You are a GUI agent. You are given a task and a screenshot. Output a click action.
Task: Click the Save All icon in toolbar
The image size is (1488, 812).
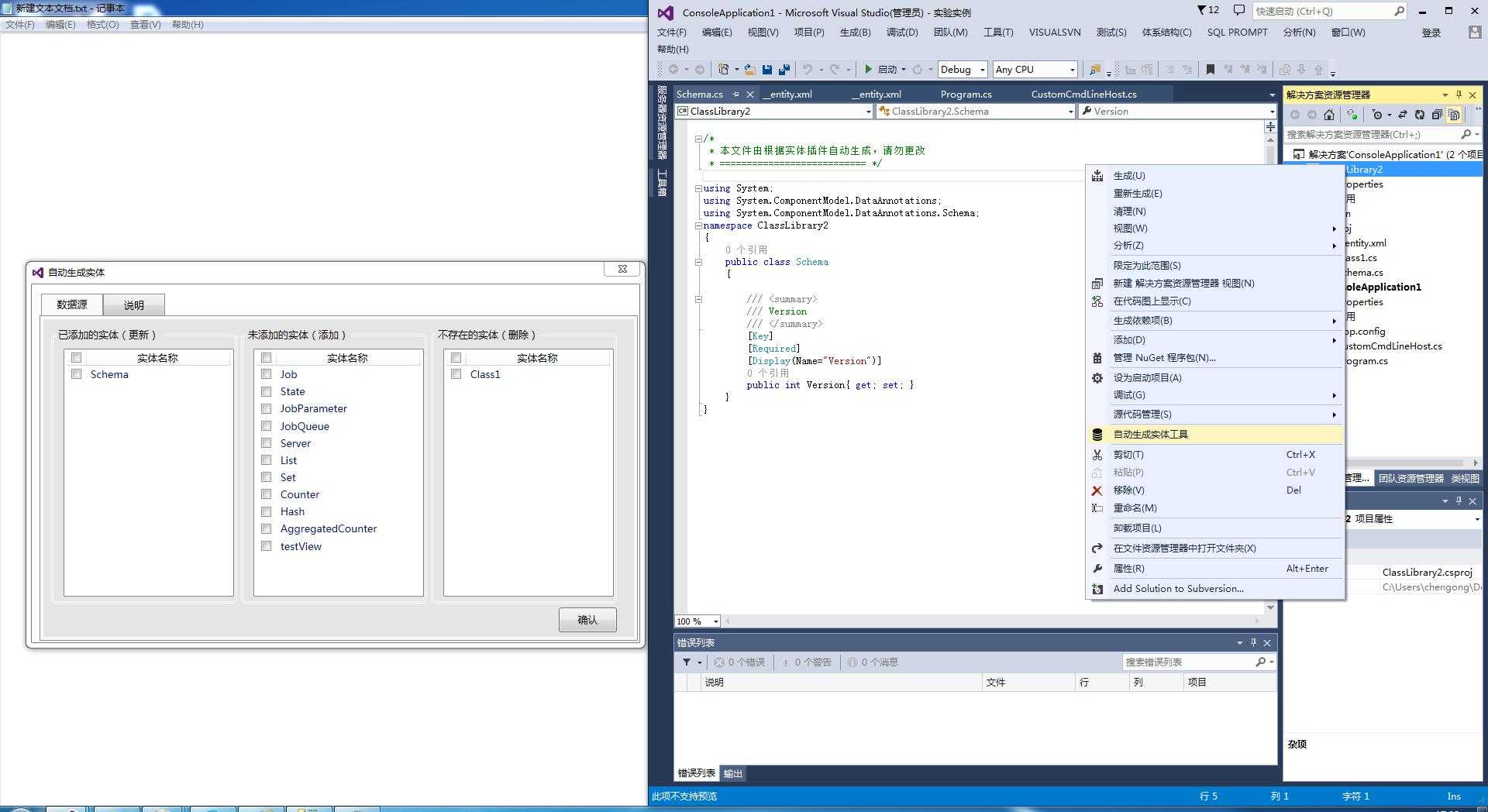pyautogui.click(x=784, y=70)
